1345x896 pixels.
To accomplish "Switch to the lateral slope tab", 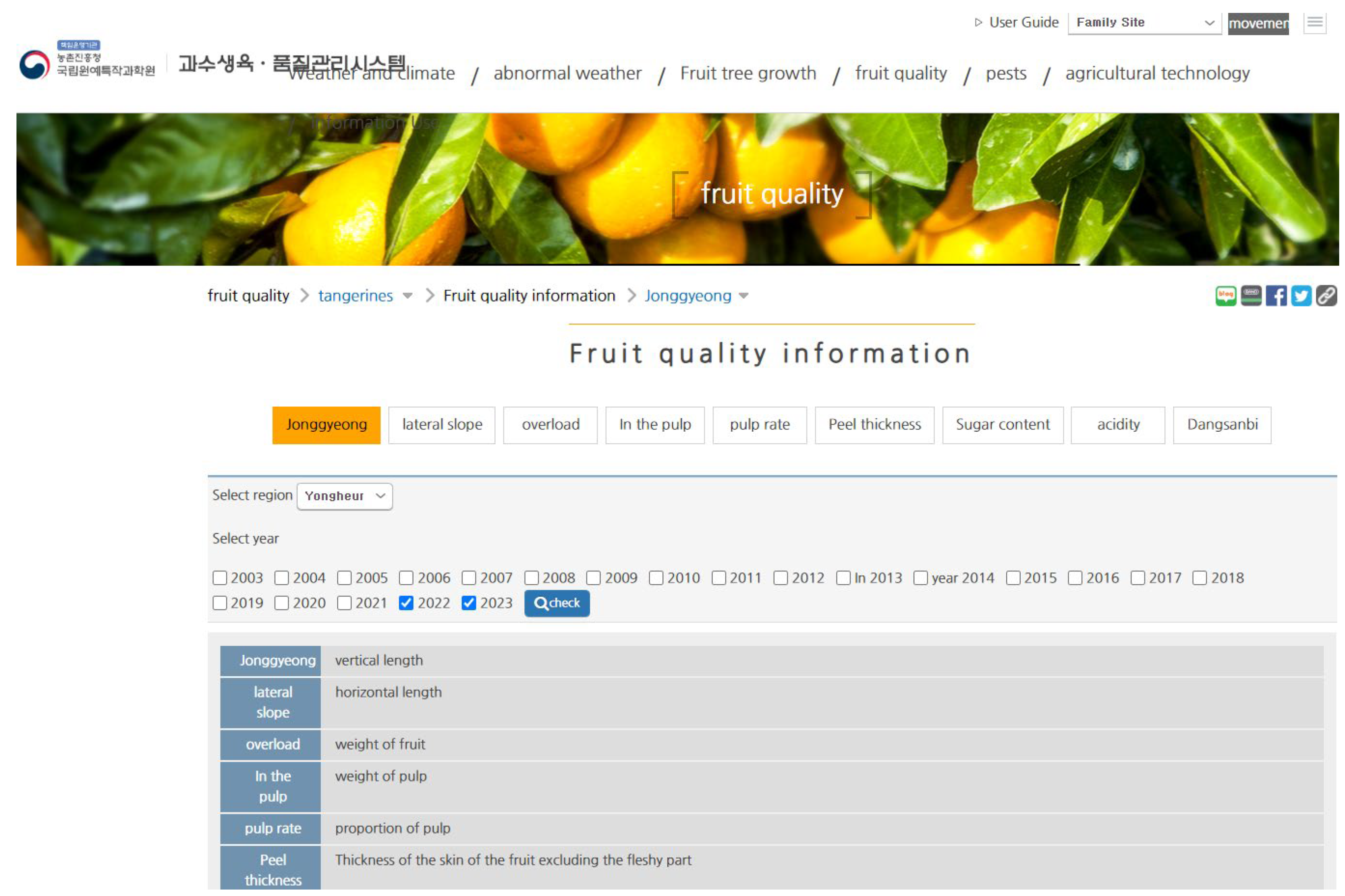I will click(441, 425).
